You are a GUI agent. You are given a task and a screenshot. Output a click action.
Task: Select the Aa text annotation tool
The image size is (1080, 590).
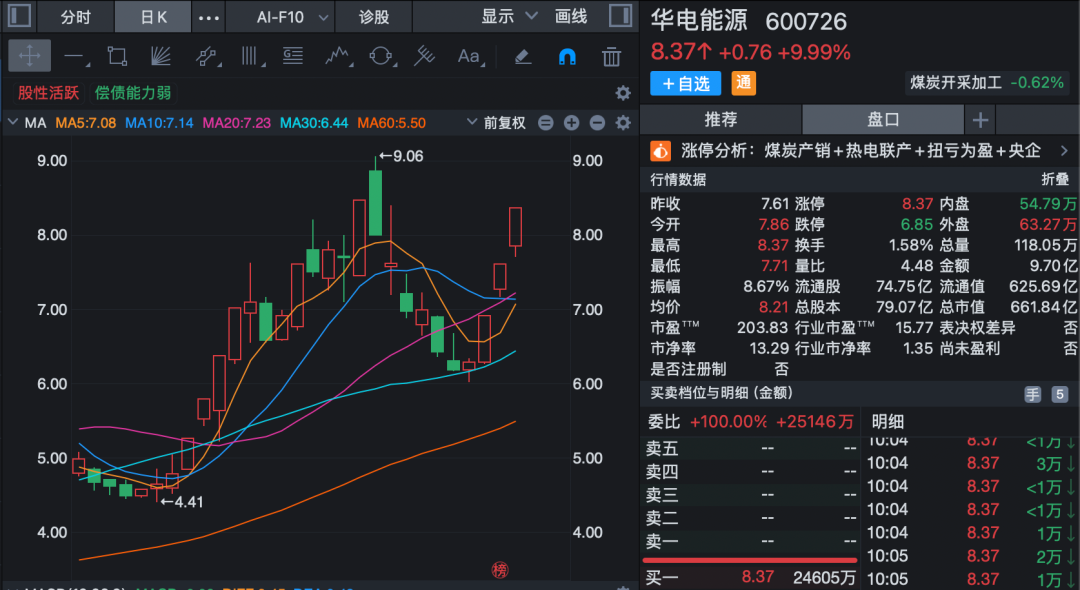(470, 56)
